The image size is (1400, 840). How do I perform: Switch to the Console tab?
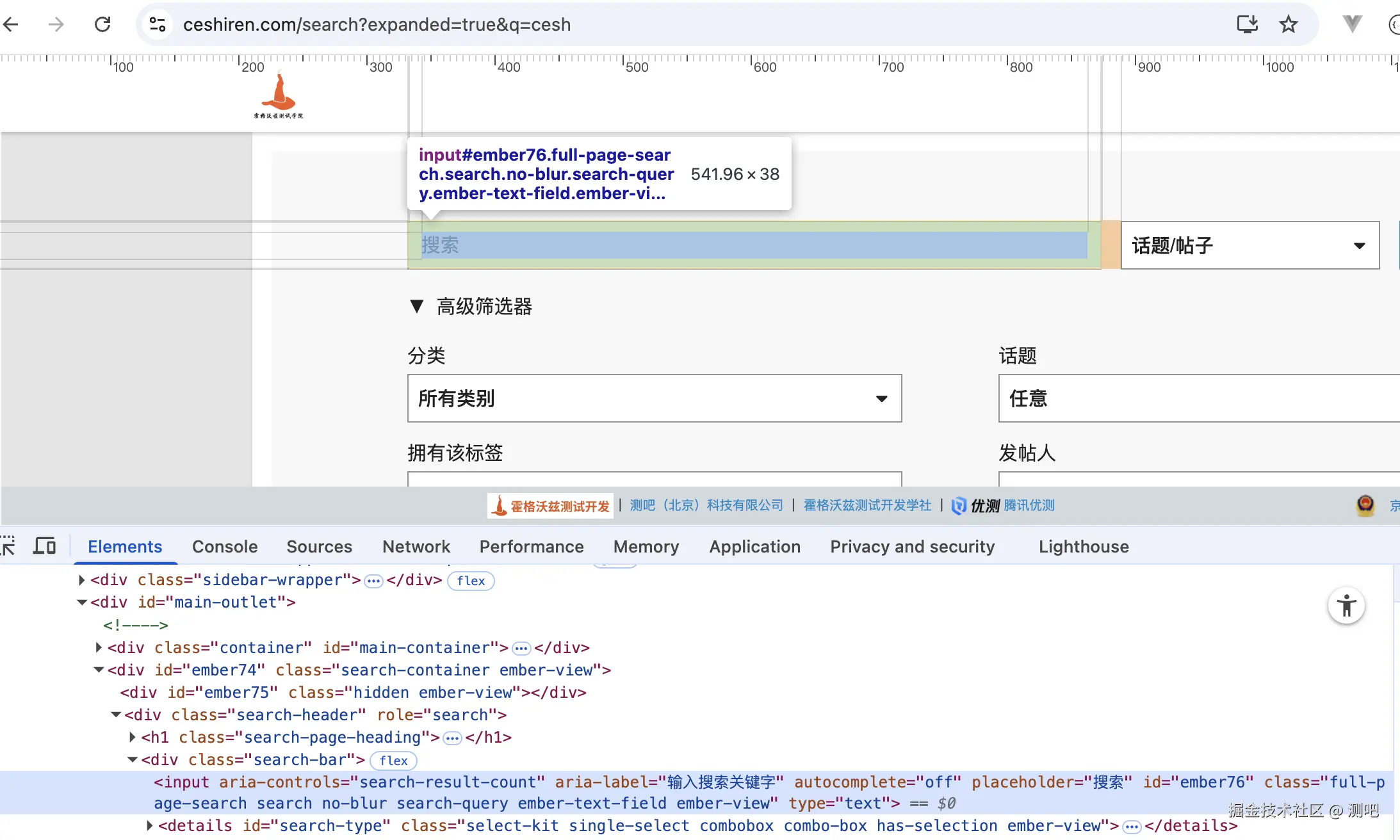225,547
